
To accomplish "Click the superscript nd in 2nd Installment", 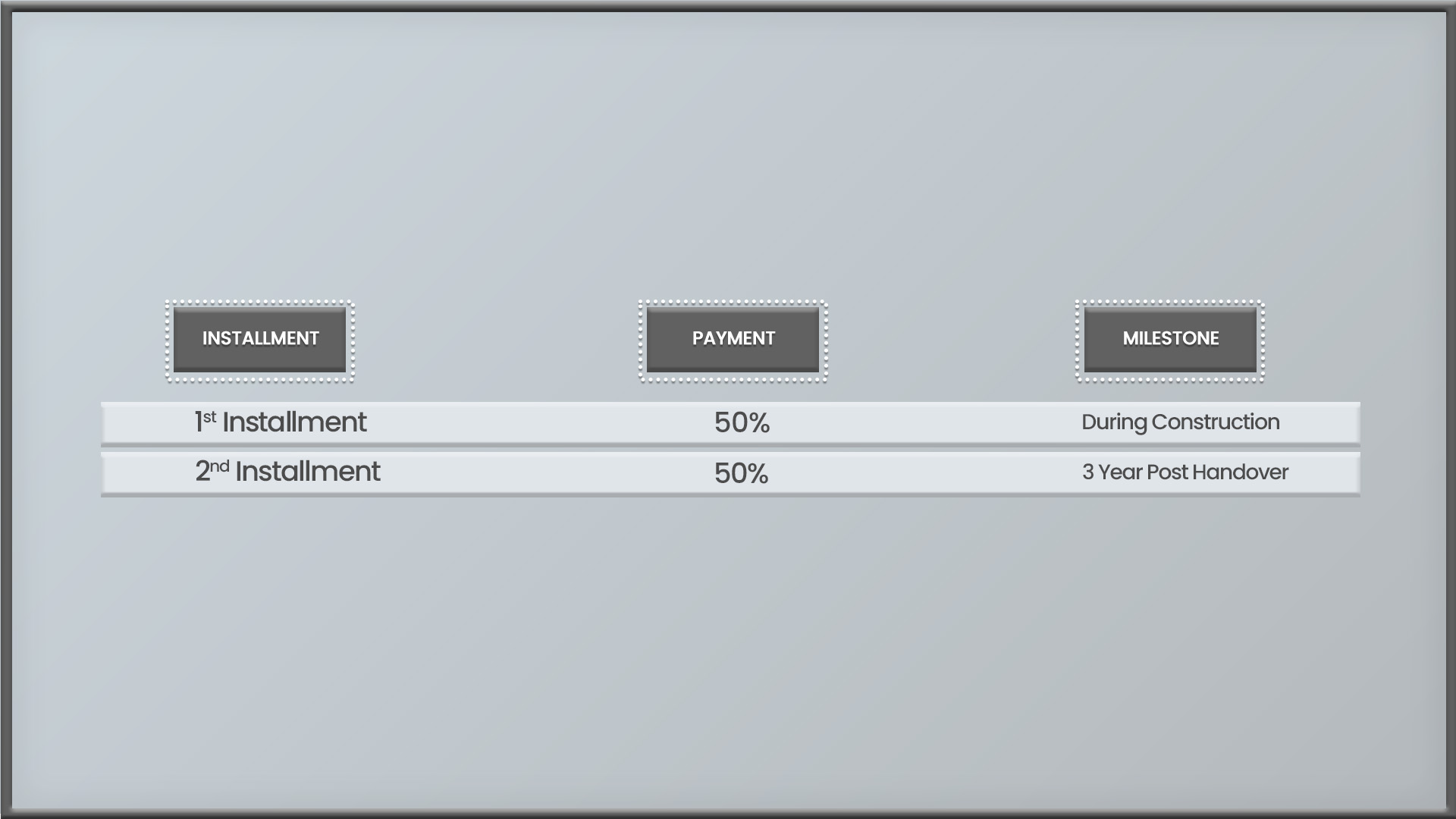I will tap(219, 466).
